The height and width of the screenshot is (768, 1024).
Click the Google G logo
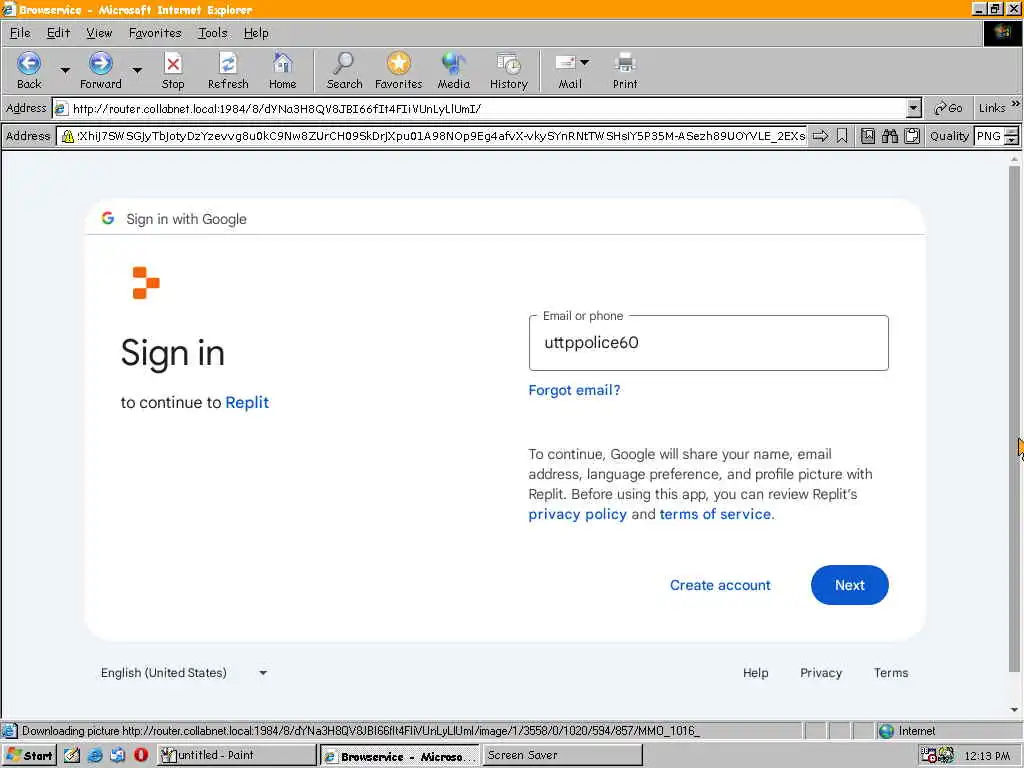108,218
